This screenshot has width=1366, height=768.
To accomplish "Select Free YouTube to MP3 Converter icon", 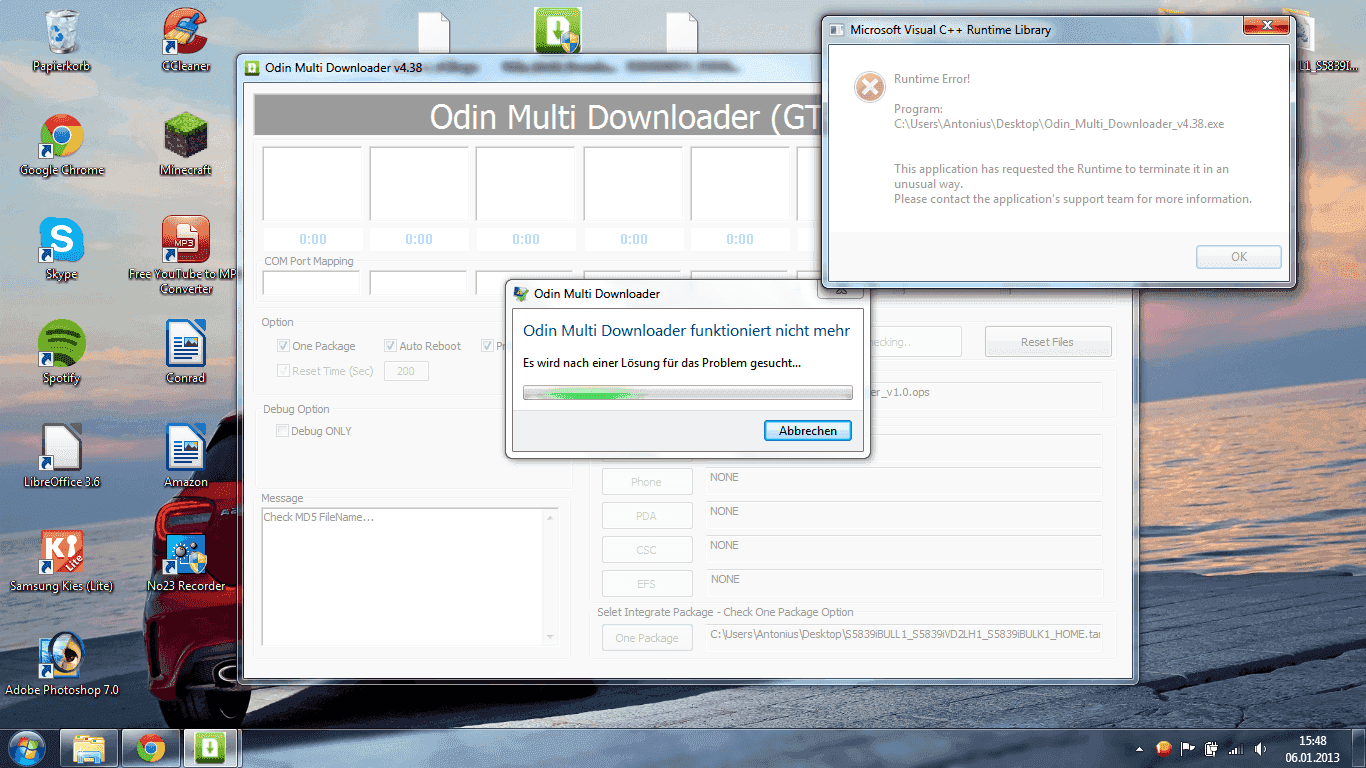I will (186, 256).
